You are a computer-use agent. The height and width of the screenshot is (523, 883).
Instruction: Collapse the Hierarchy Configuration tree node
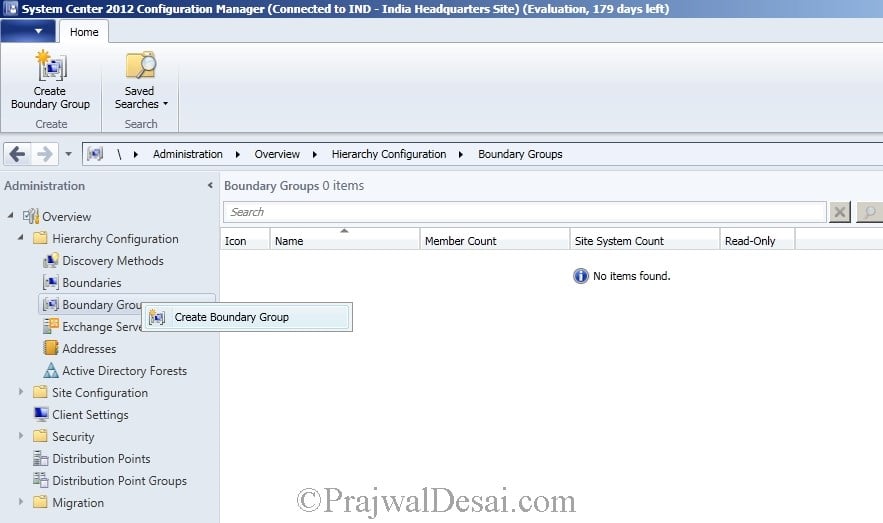pos(21,238)
